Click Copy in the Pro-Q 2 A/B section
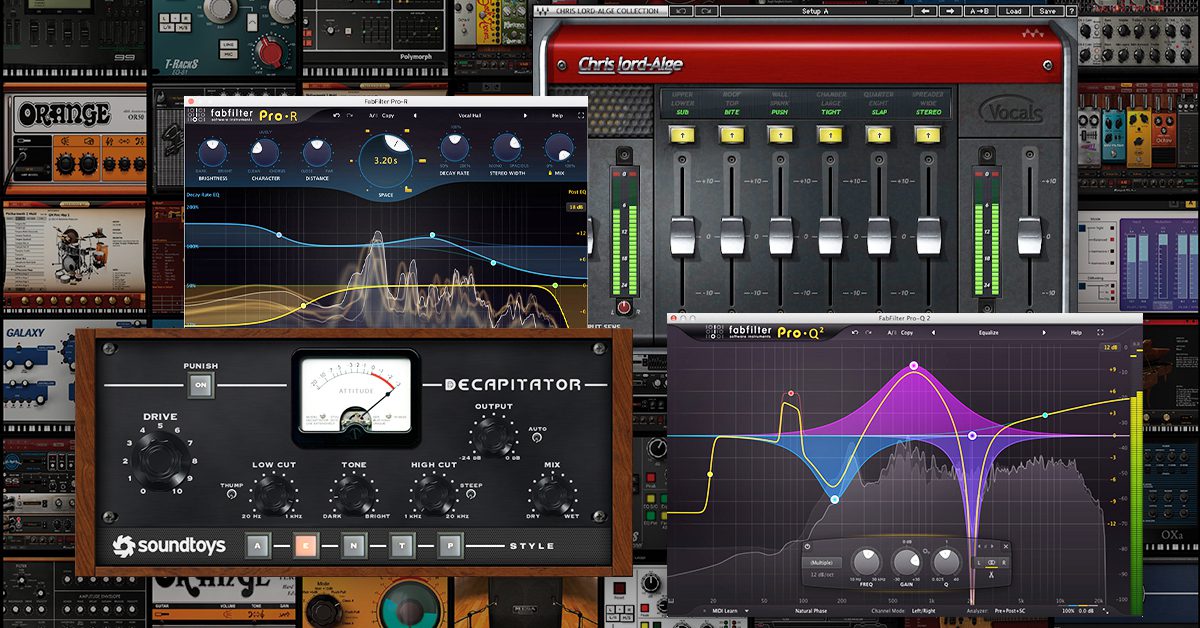The image size is (1200, 628). pos(907,332)
